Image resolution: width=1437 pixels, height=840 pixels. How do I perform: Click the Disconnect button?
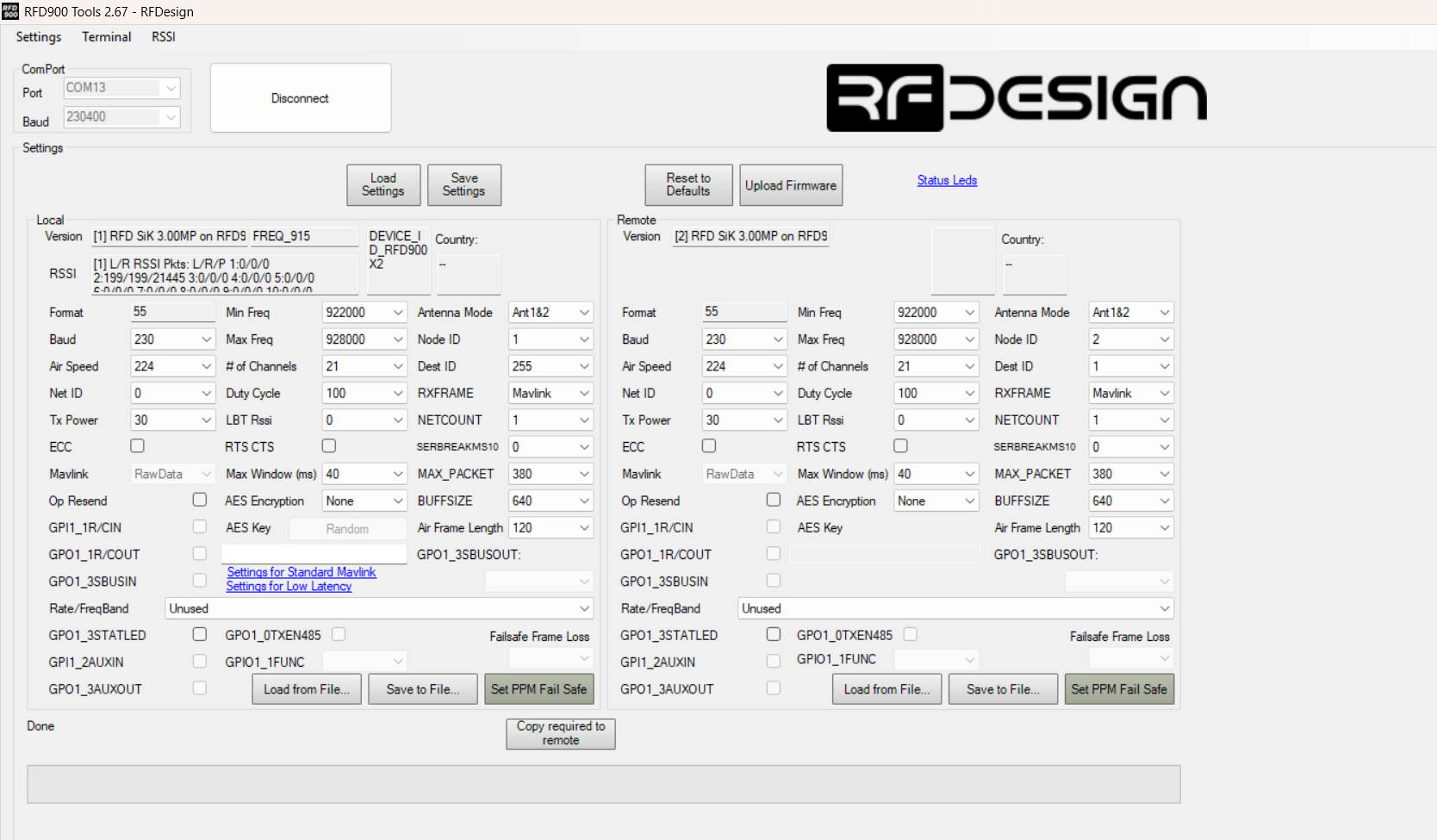(x=301, y=98)
